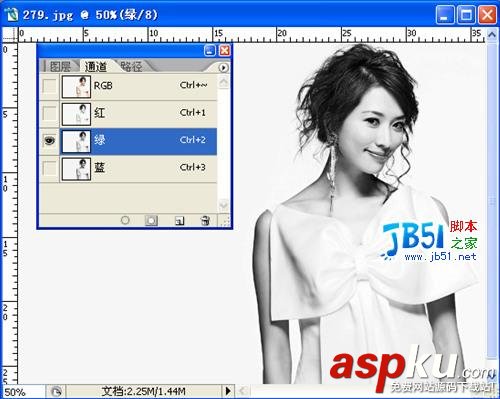Image resolution: width=500 pixels, height=399 pixels.
Task: Click Ctrl+1 shortcut text on red row
Action: [193, 113]
